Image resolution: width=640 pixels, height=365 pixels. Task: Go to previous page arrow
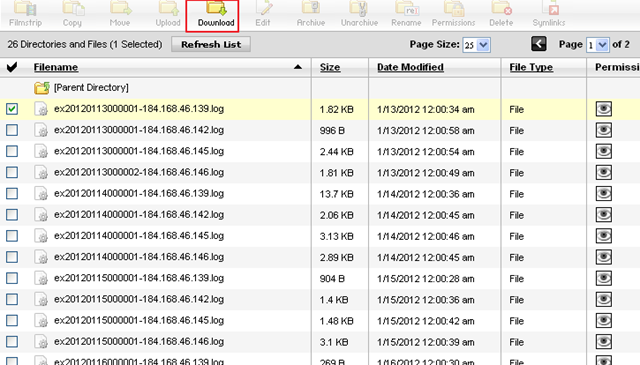(539, 44)
